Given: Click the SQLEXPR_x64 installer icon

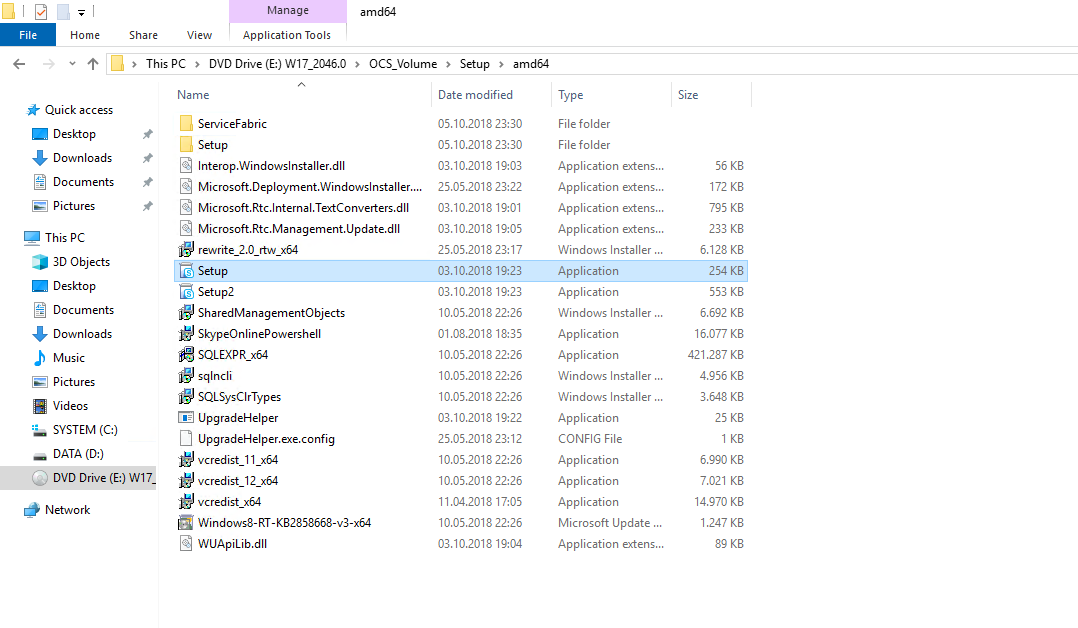Looking at the screenshot, I should tap(186, 355).
